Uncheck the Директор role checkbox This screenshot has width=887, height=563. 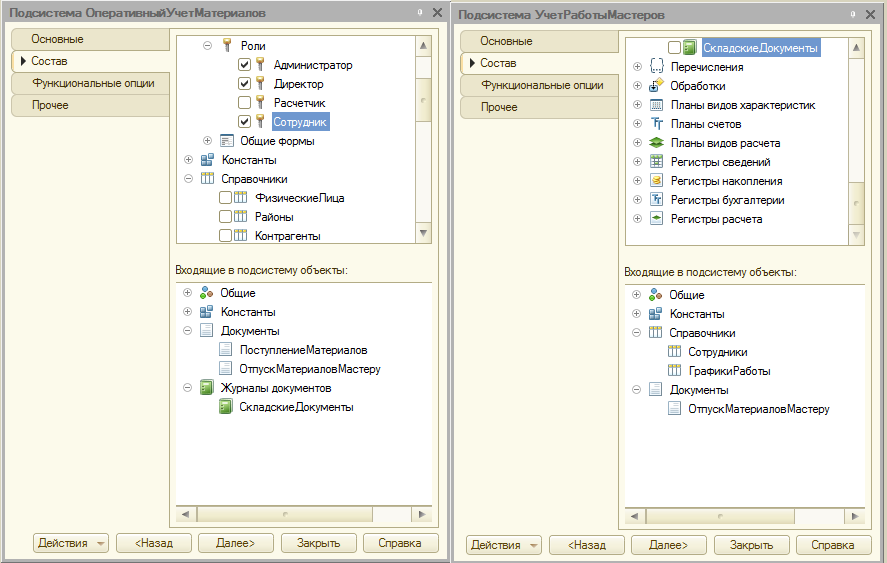coord(244,84)
